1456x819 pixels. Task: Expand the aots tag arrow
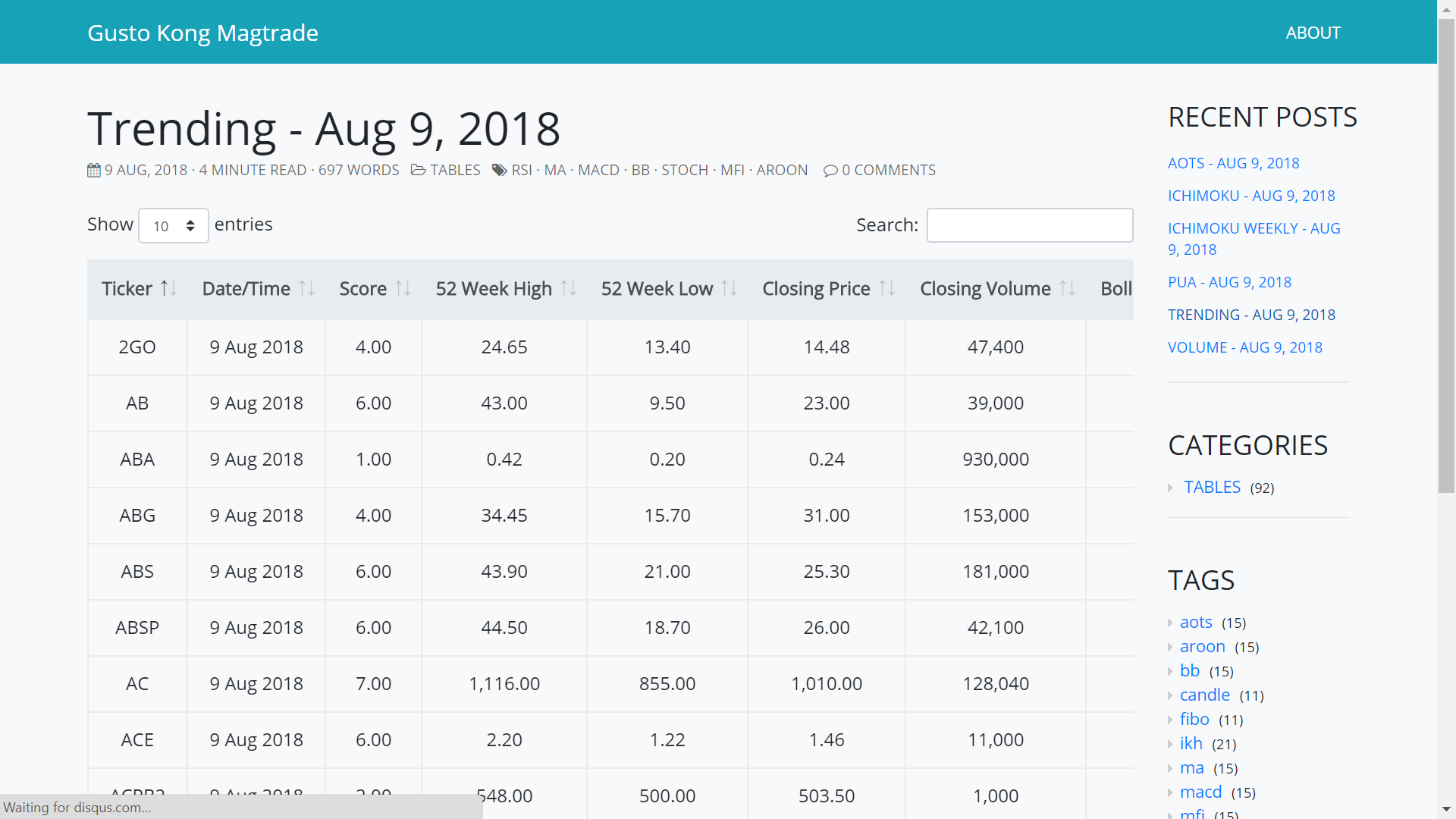1170,623
